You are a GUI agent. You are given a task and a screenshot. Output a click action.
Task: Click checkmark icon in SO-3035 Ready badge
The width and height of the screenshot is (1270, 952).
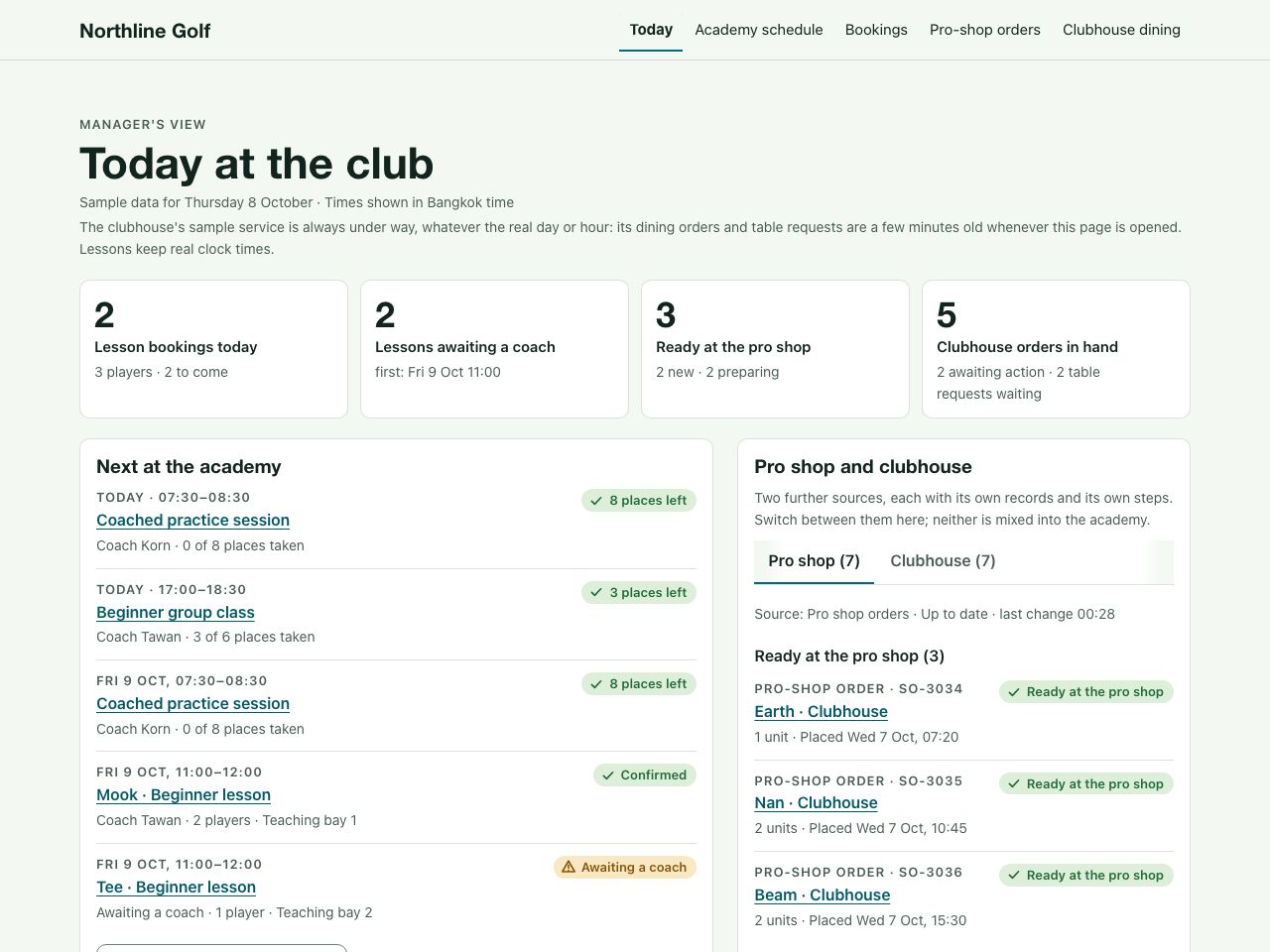point(1014,784)
